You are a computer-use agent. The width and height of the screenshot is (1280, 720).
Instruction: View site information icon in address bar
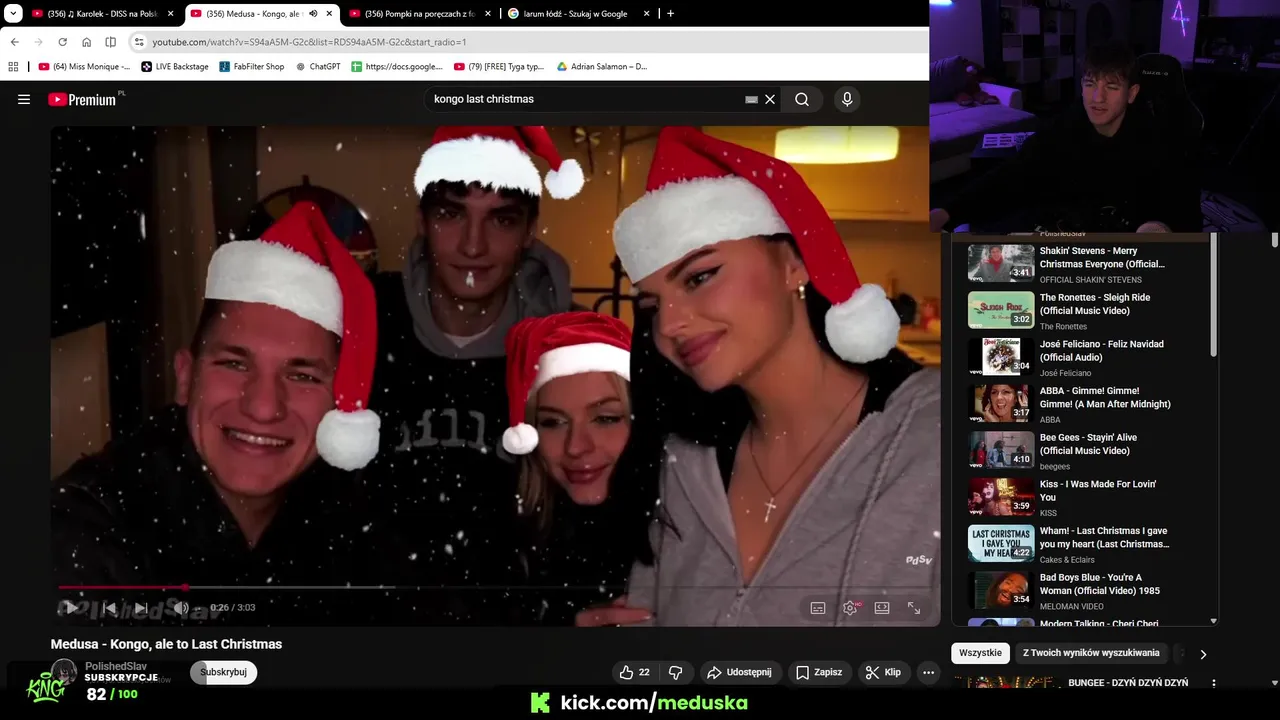(139, 42)
